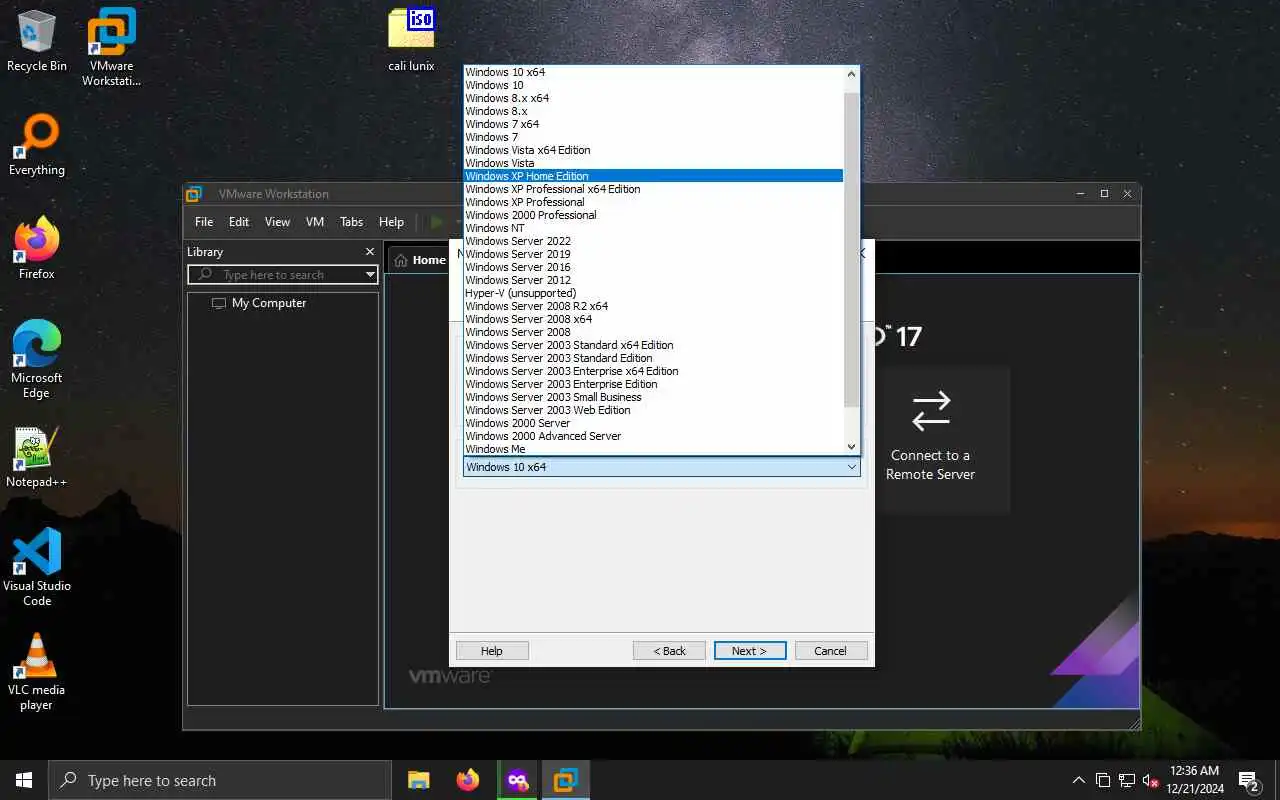Select Windows Server 2019
Viewport: 1280px width, 800px height.
tap(654, 254)
